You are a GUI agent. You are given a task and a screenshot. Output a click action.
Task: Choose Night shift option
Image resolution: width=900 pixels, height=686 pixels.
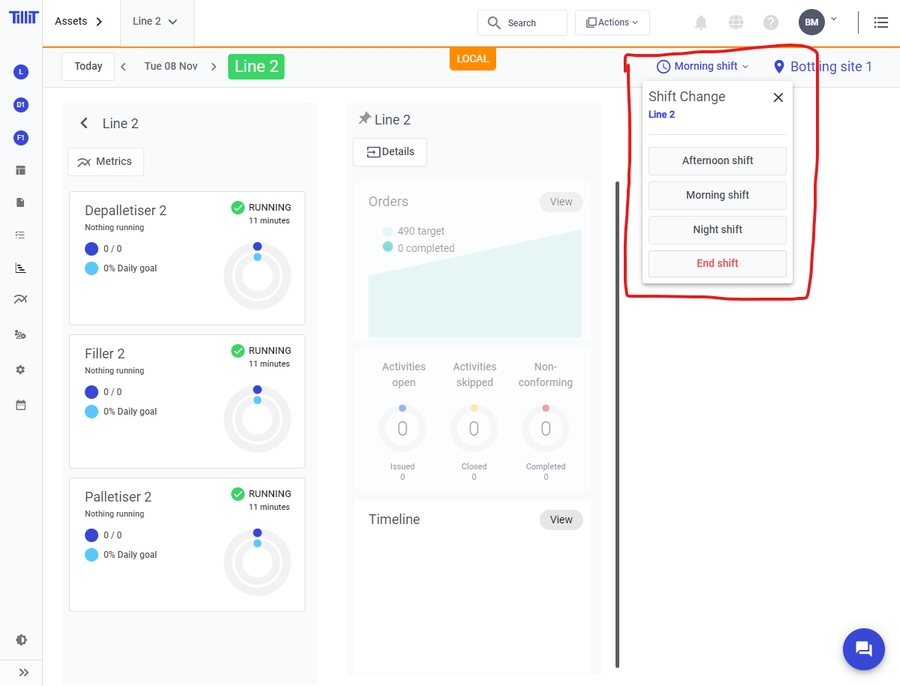tap(717, 230)
